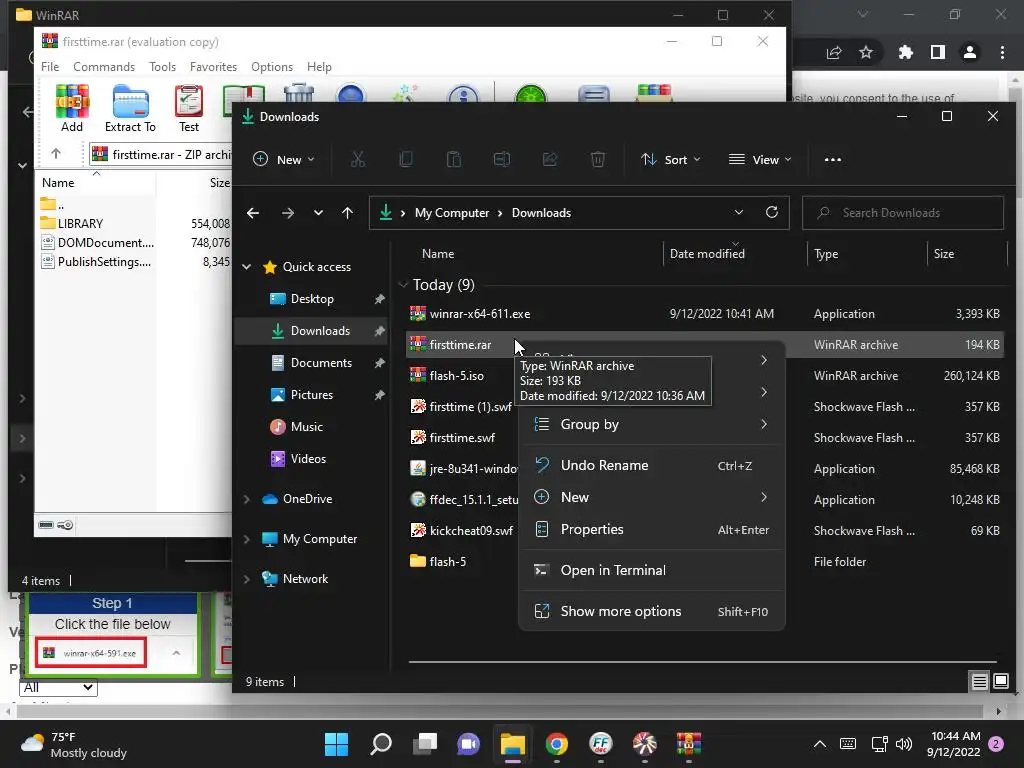Click the Paste icon in Explorer toolbar
This screenshot has height=768, width=1024.
coord(454,159)
